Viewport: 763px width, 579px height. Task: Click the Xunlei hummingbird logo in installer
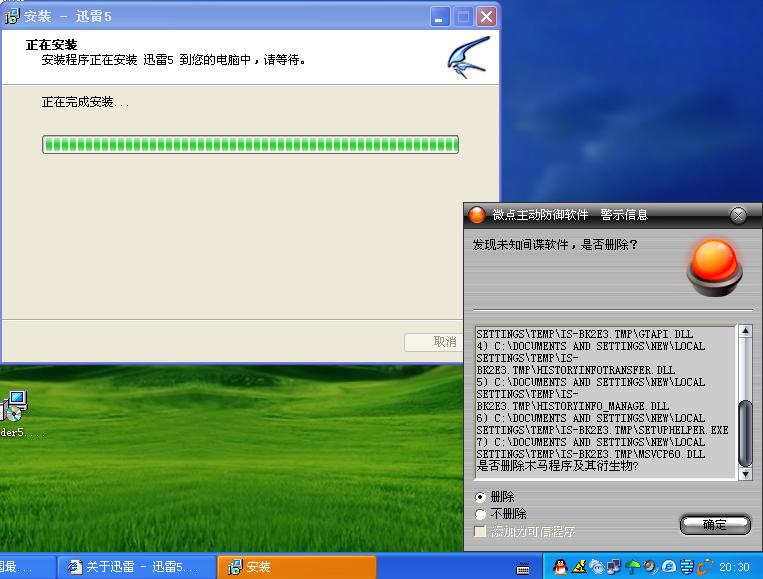tap(468, 57)
